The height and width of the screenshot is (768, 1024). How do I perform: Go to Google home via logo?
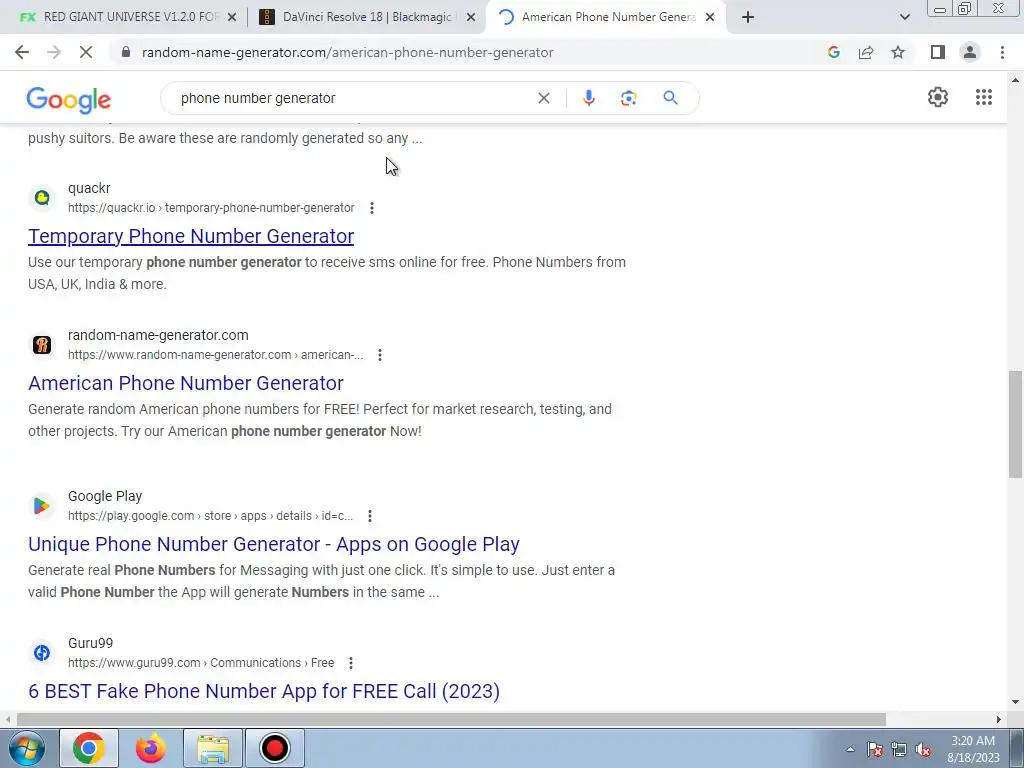pos(69,99)
